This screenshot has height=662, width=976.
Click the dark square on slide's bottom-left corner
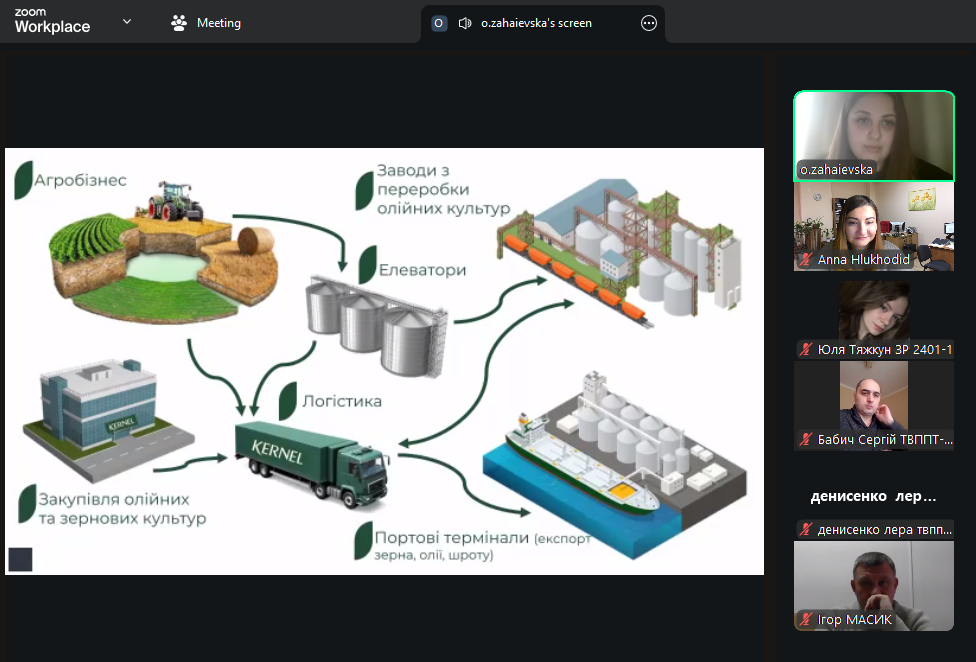pos(20,559)
